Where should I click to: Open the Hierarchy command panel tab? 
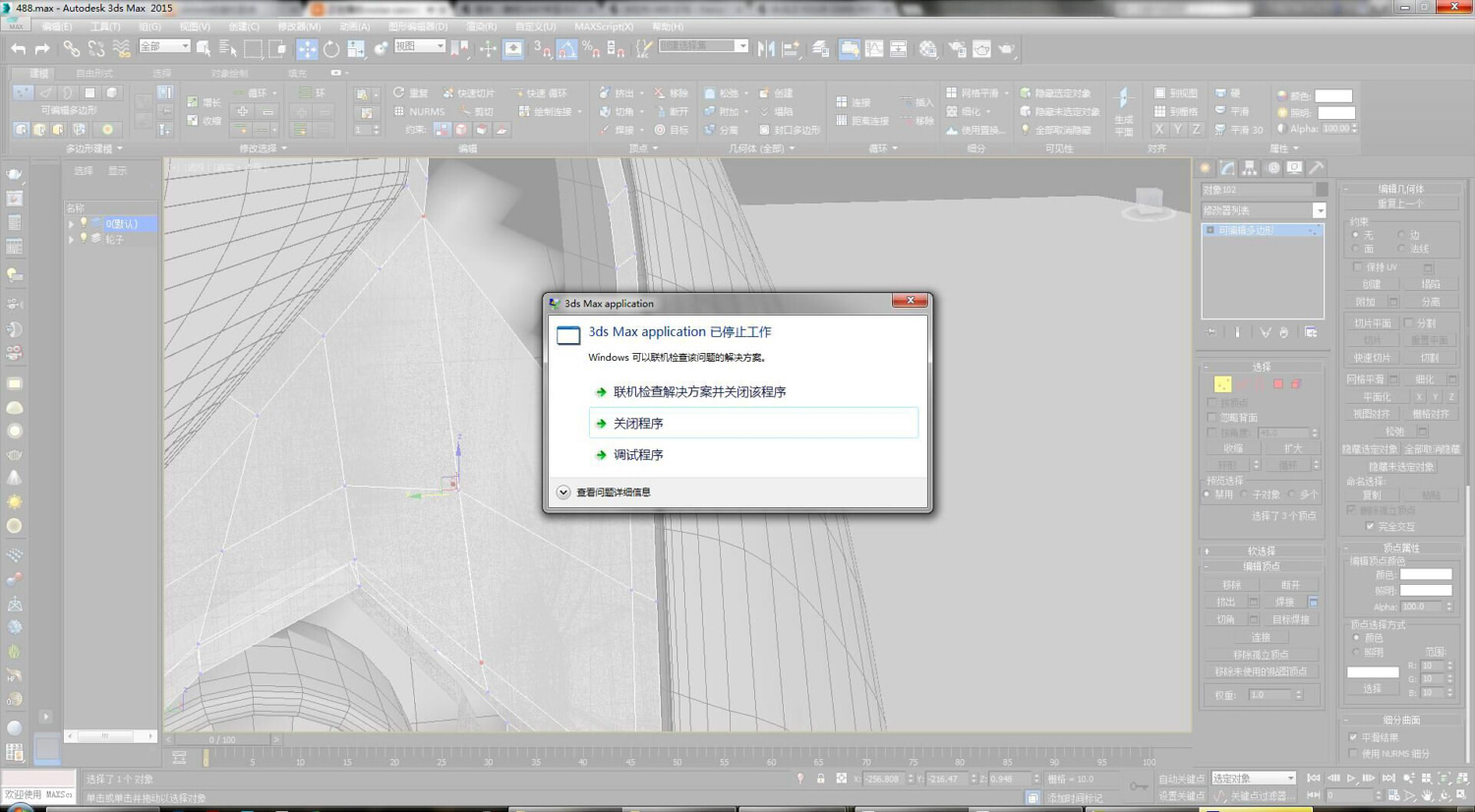click(1249, 168)
